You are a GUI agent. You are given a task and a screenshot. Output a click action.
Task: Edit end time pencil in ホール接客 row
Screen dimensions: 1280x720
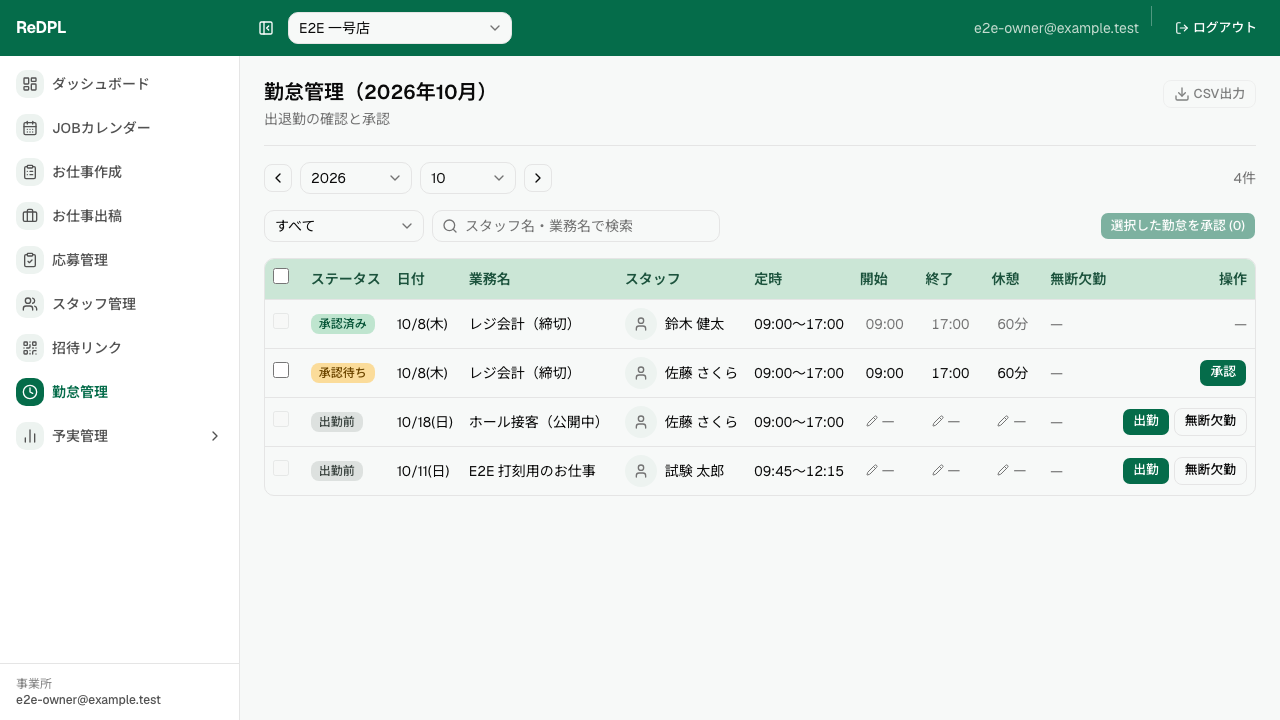click(x=938, y=422)
